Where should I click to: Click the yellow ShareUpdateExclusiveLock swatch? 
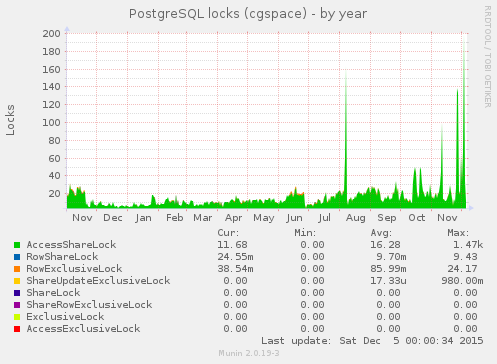point(17,281)
